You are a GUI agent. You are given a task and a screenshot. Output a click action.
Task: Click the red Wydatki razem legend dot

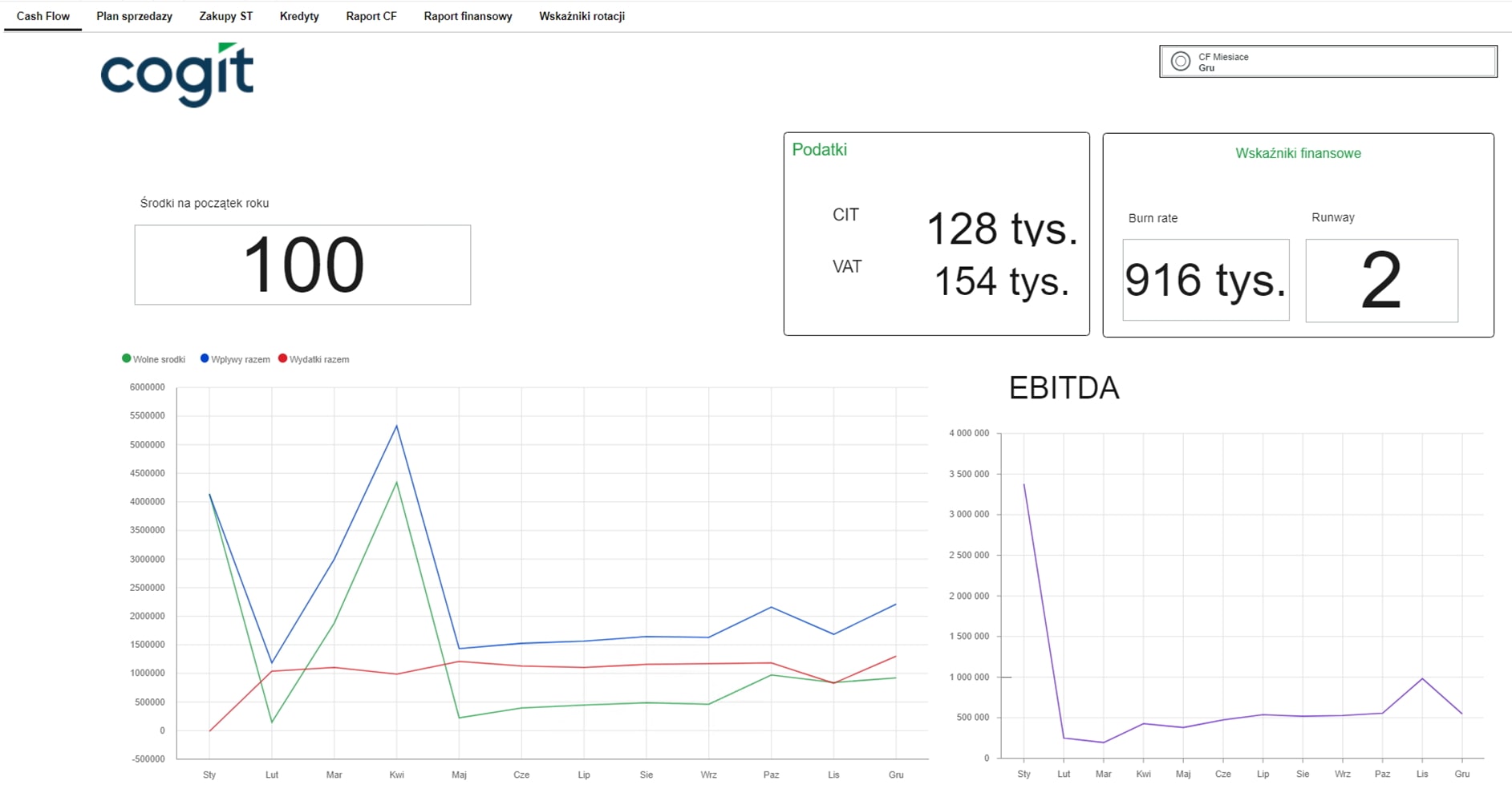click(282, 358)
